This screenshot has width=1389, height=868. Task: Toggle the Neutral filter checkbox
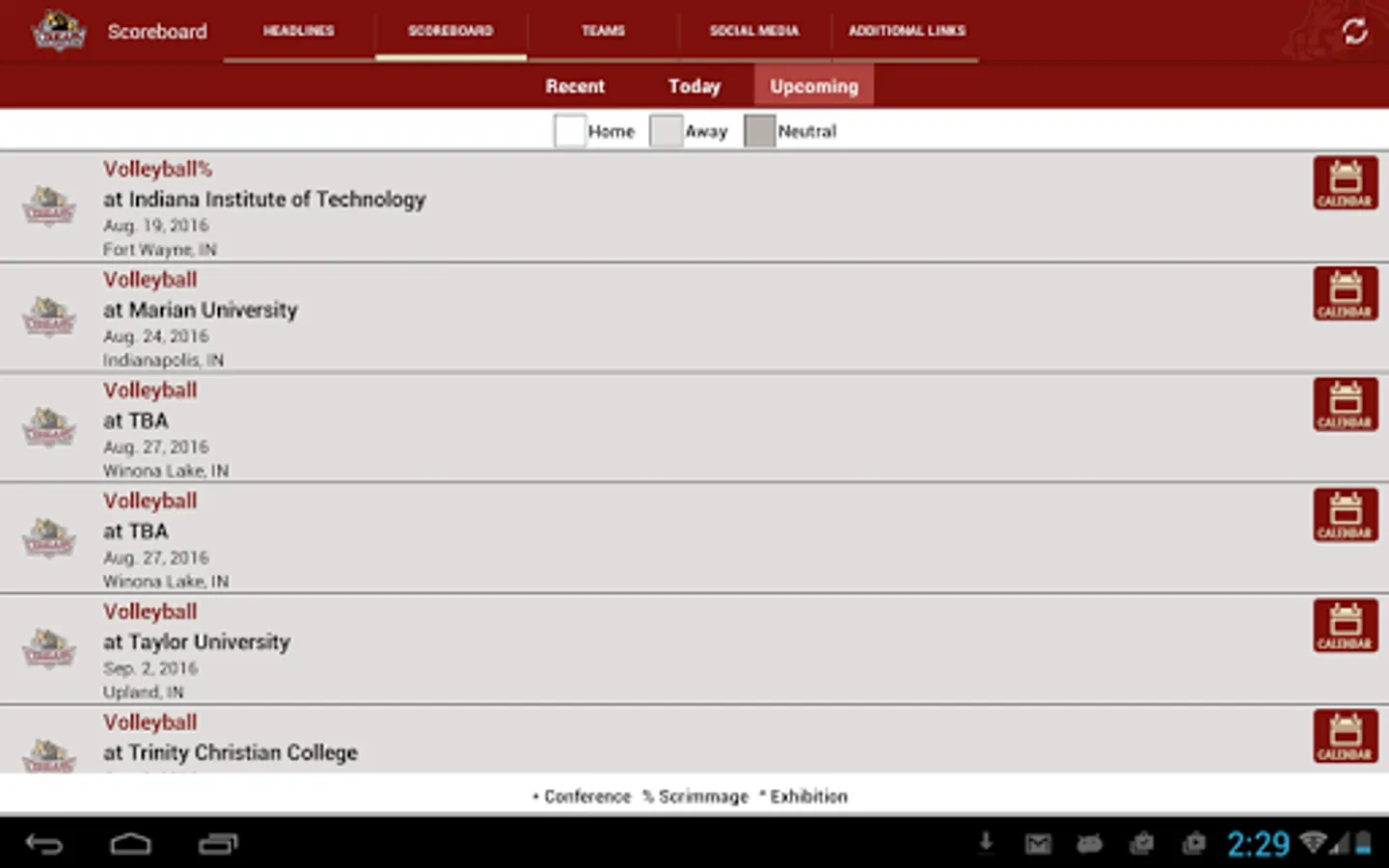coord(760,131)
